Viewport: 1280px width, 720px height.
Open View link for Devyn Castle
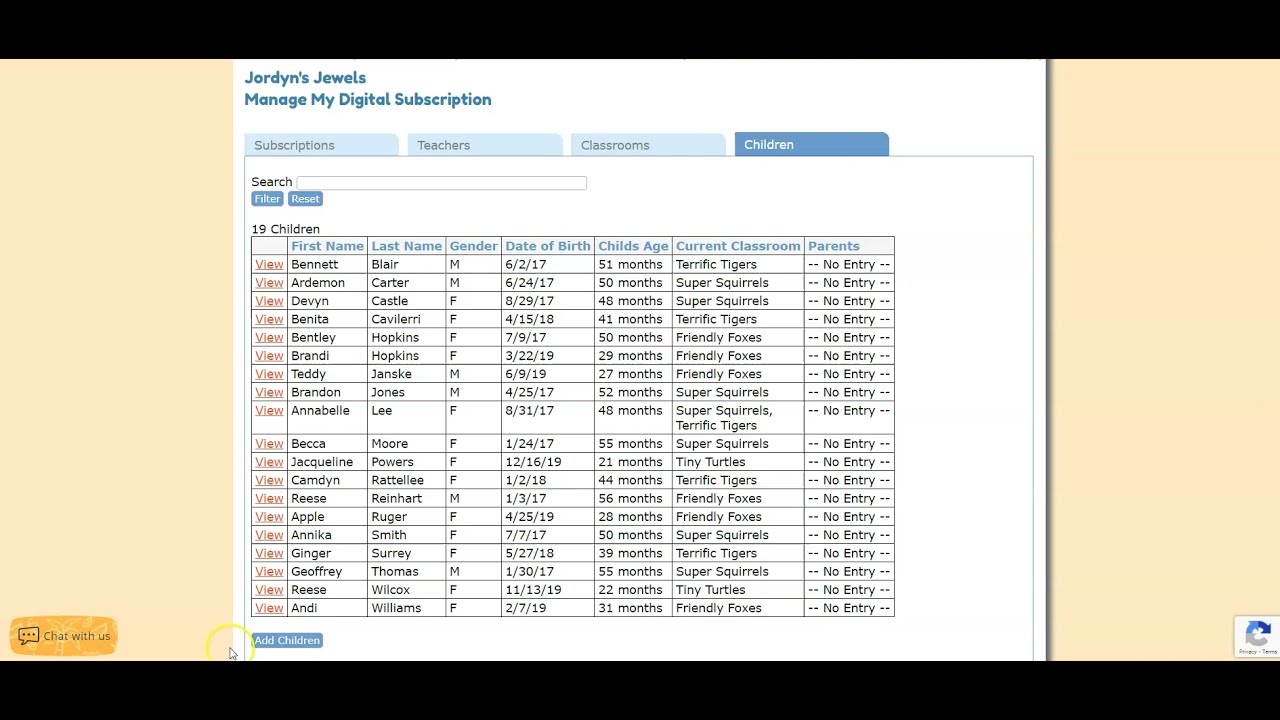269,301
